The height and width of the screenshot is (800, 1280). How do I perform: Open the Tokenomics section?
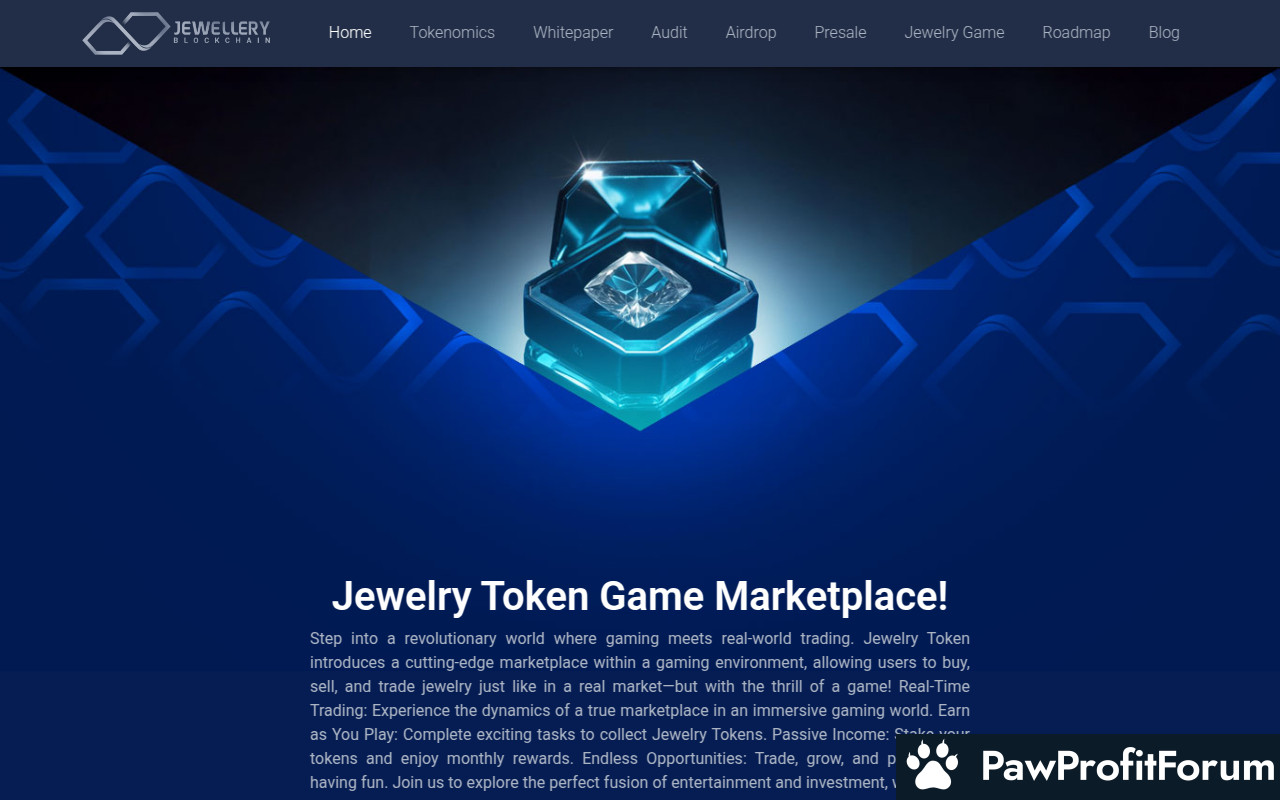[x=452, y=32]
